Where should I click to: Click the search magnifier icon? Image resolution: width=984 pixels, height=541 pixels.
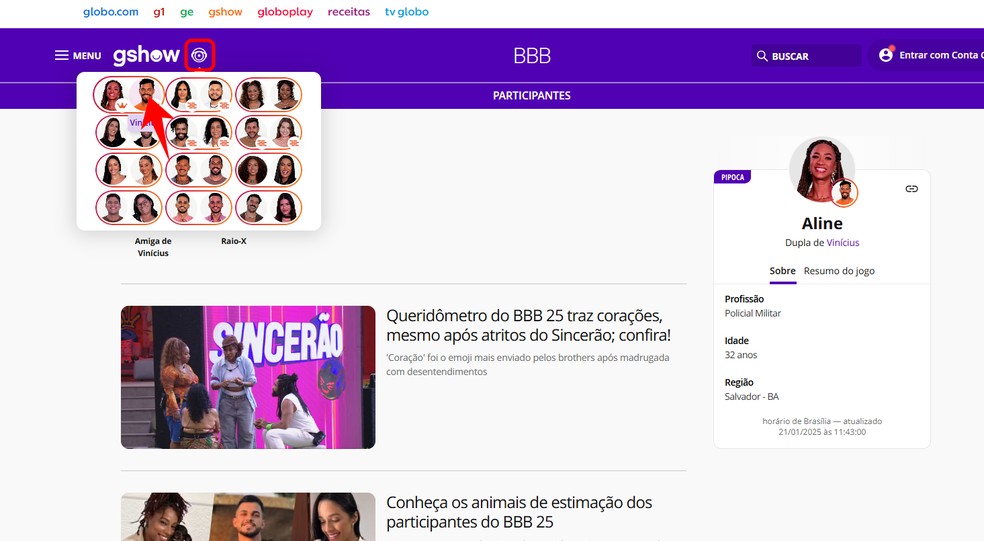(762, 56)
